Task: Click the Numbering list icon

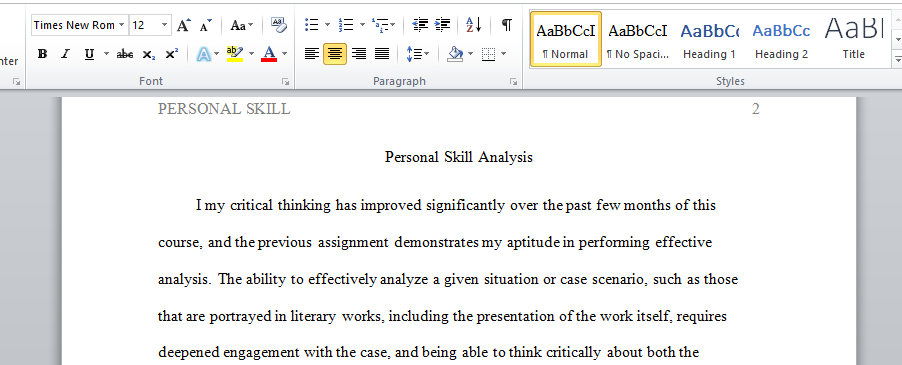Action: [x=346, y=25]
